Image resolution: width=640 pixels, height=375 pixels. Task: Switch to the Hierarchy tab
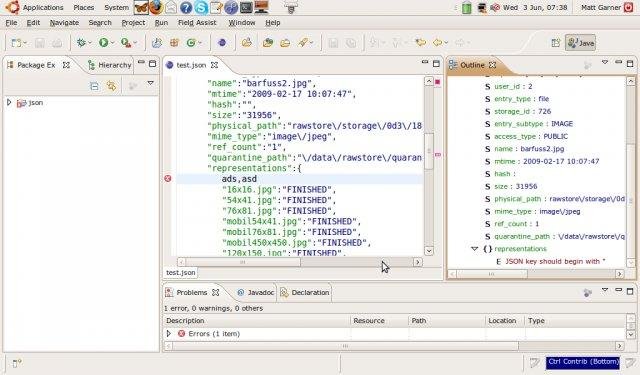[x=110, y=65]
